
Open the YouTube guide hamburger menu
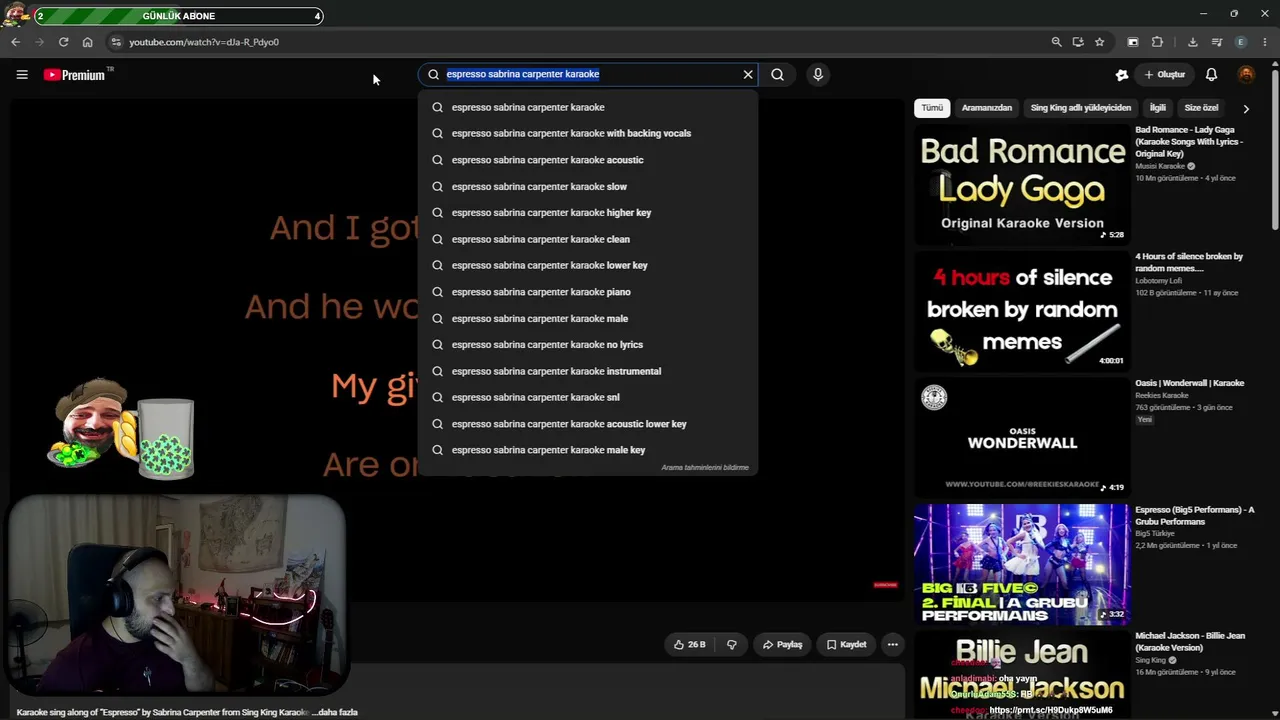tap(22, 74)
